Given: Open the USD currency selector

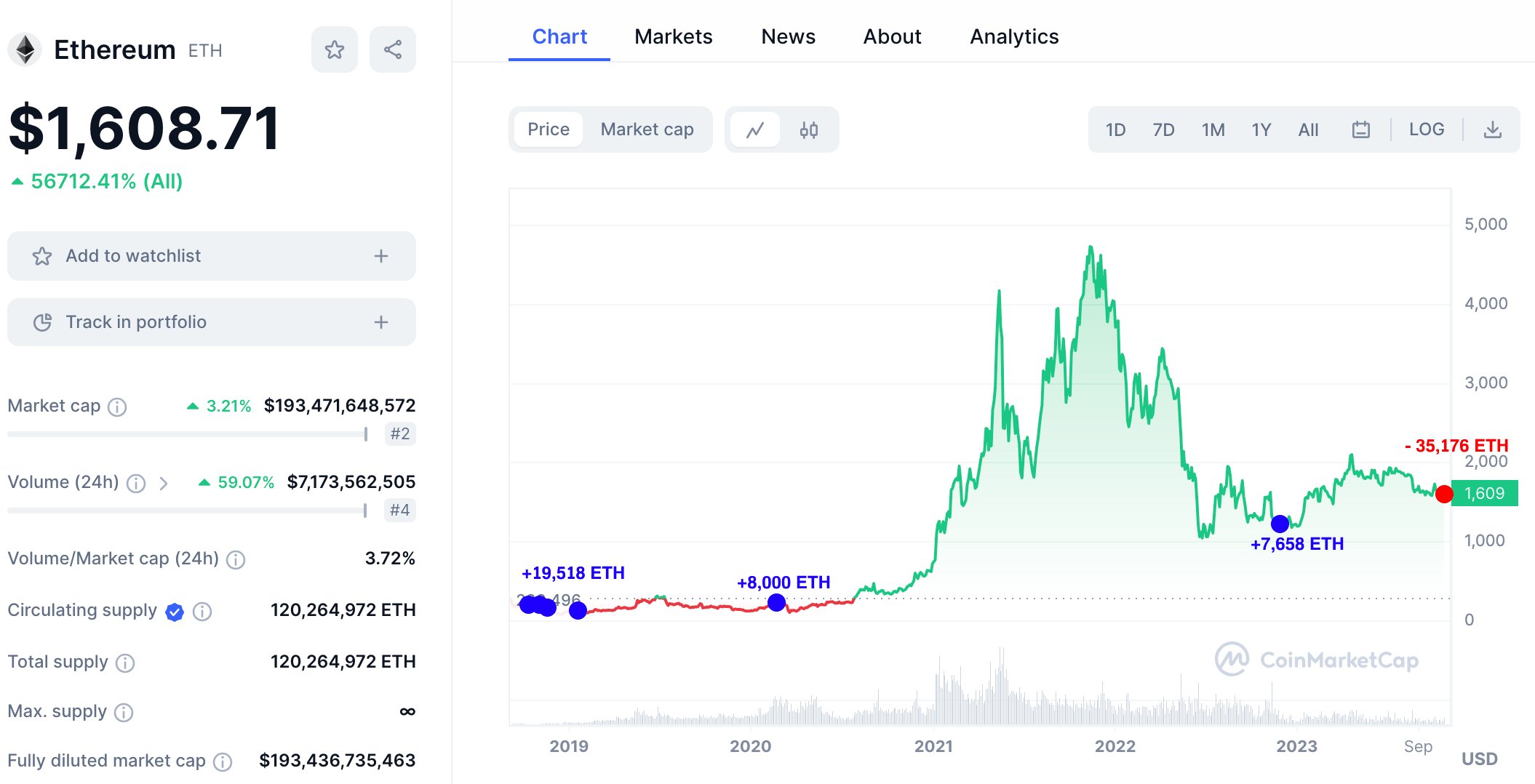Looking at the screenshot, I should pos(1478,759).
